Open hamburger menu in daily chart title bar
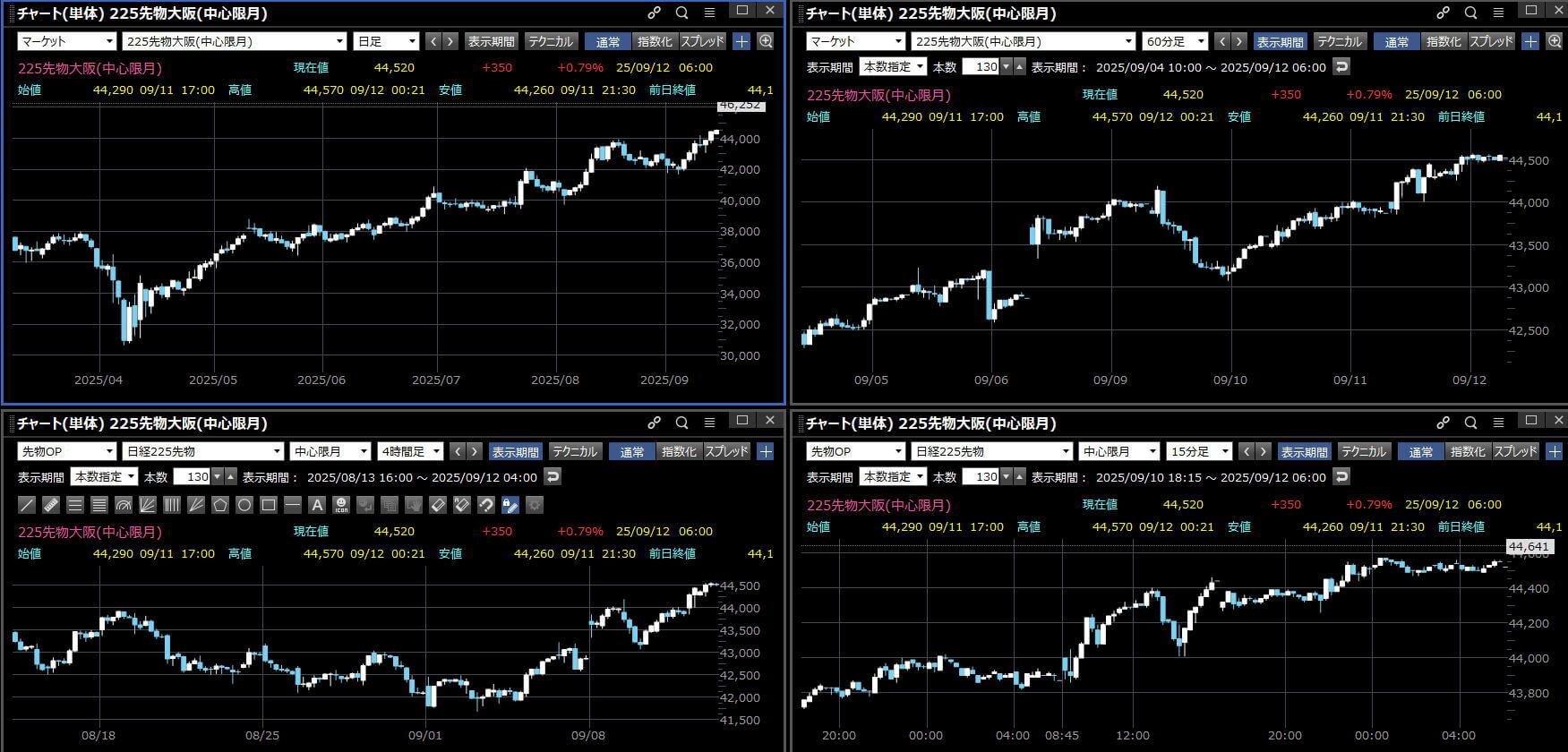 click(709, 13)
